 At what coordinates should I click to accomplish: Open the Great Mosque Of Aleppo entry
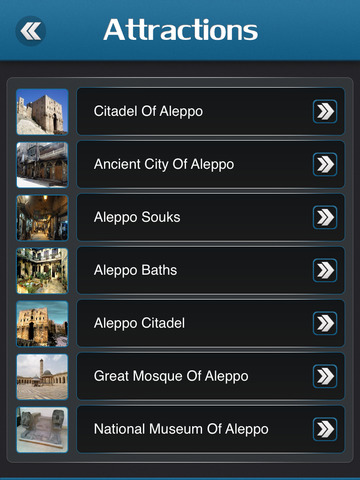click(211, 376)
